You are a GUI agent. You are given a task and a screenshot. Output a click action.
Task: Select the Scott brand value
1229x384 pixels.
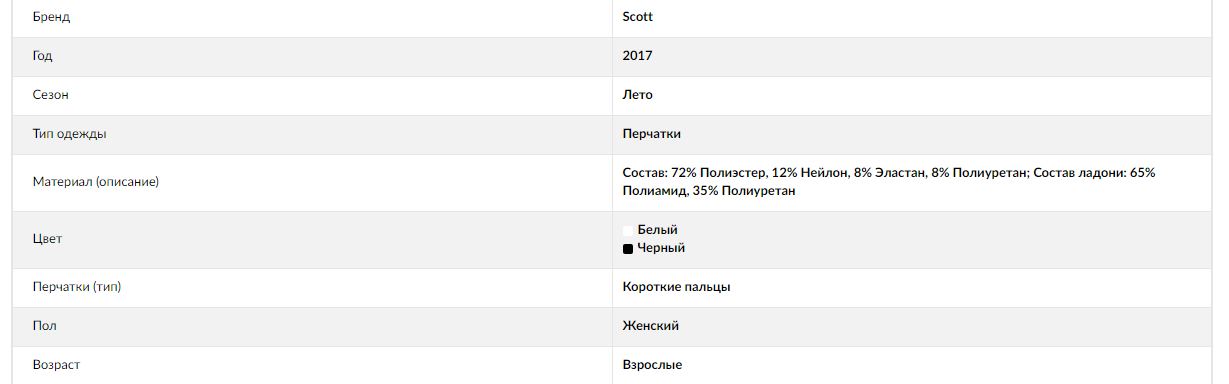pos(637,17)
